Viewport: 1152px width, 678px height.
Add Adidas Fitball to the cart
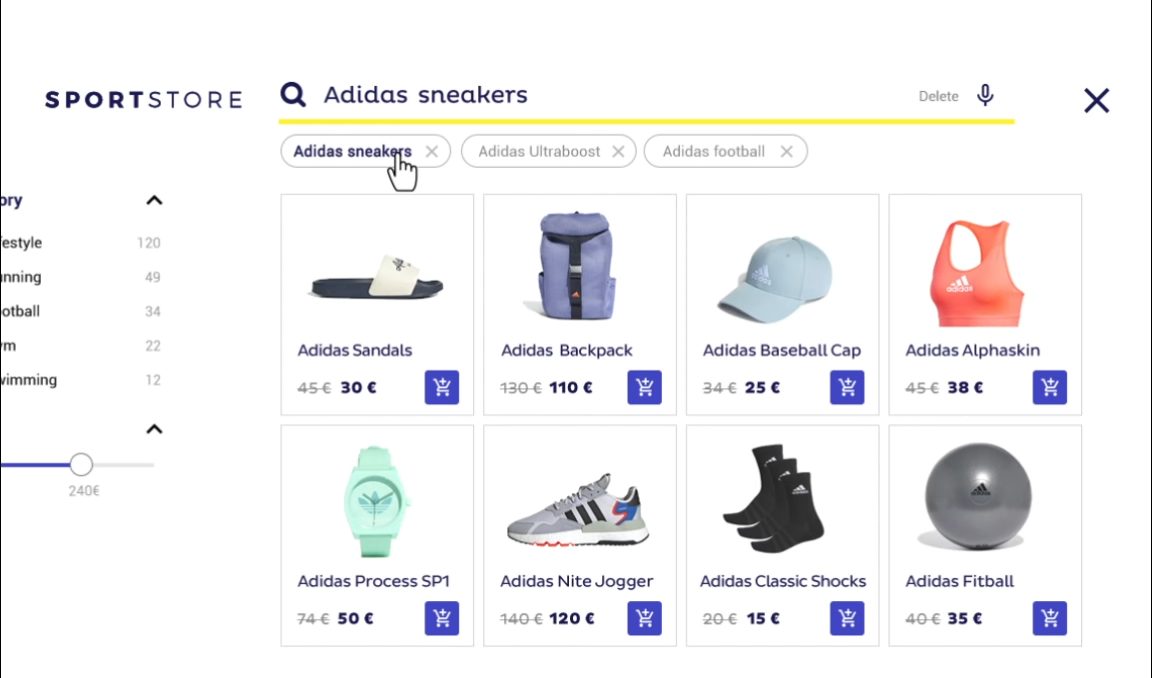click(x=1049, y=618)
